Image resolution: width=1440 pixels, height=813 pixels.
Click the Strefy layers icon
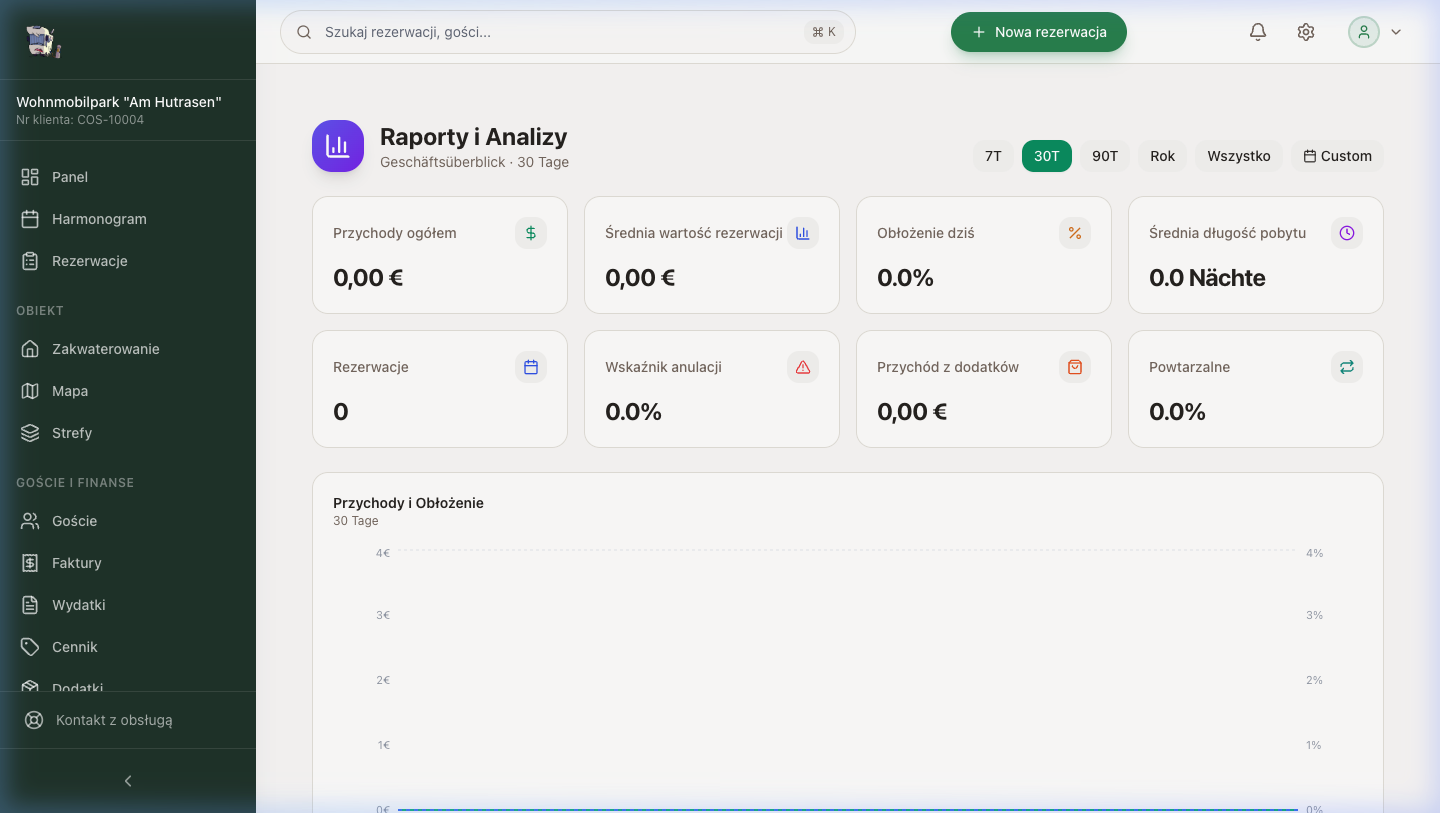30,433
